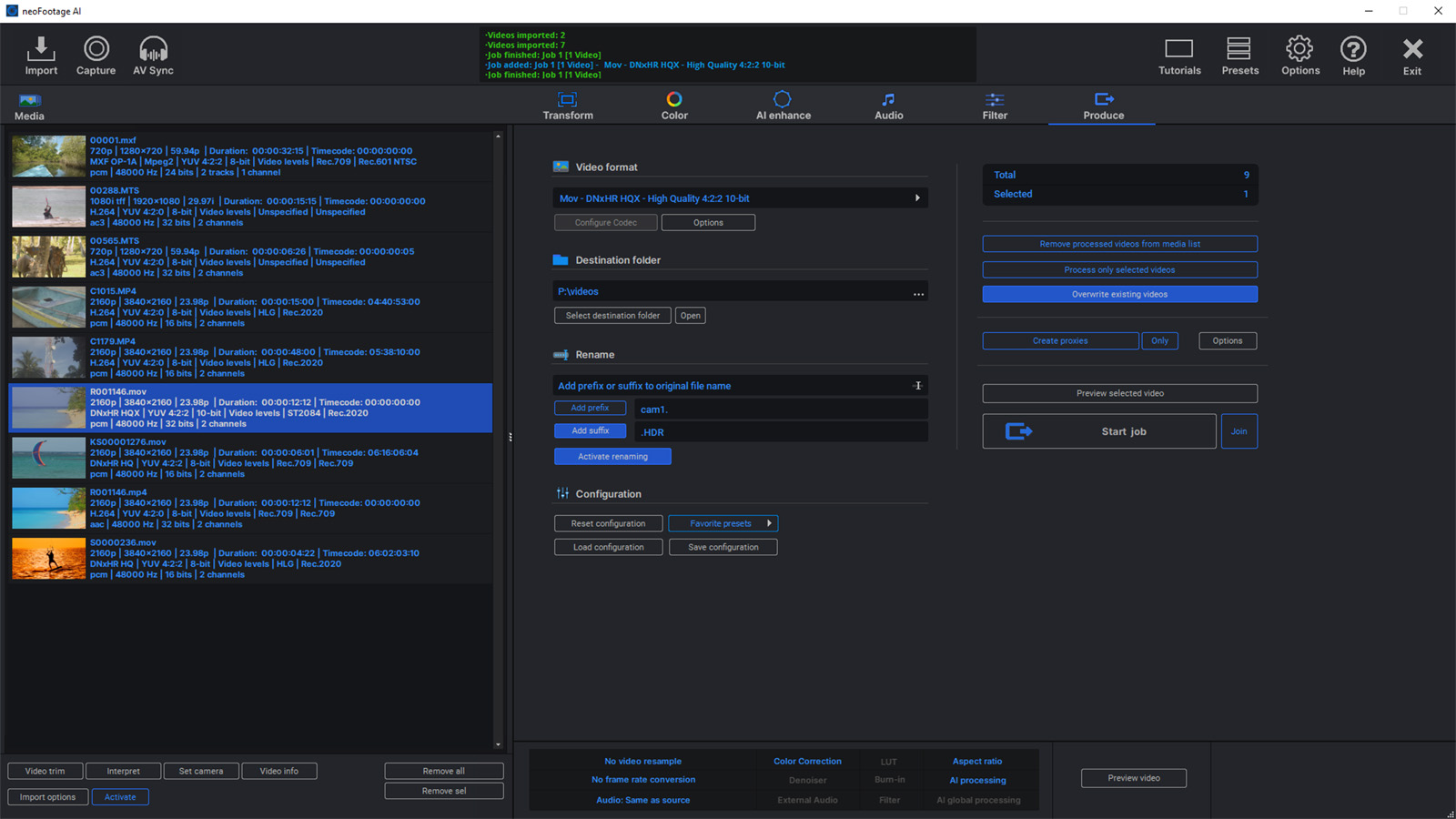Click the Media panel icon

pos(29,100)
